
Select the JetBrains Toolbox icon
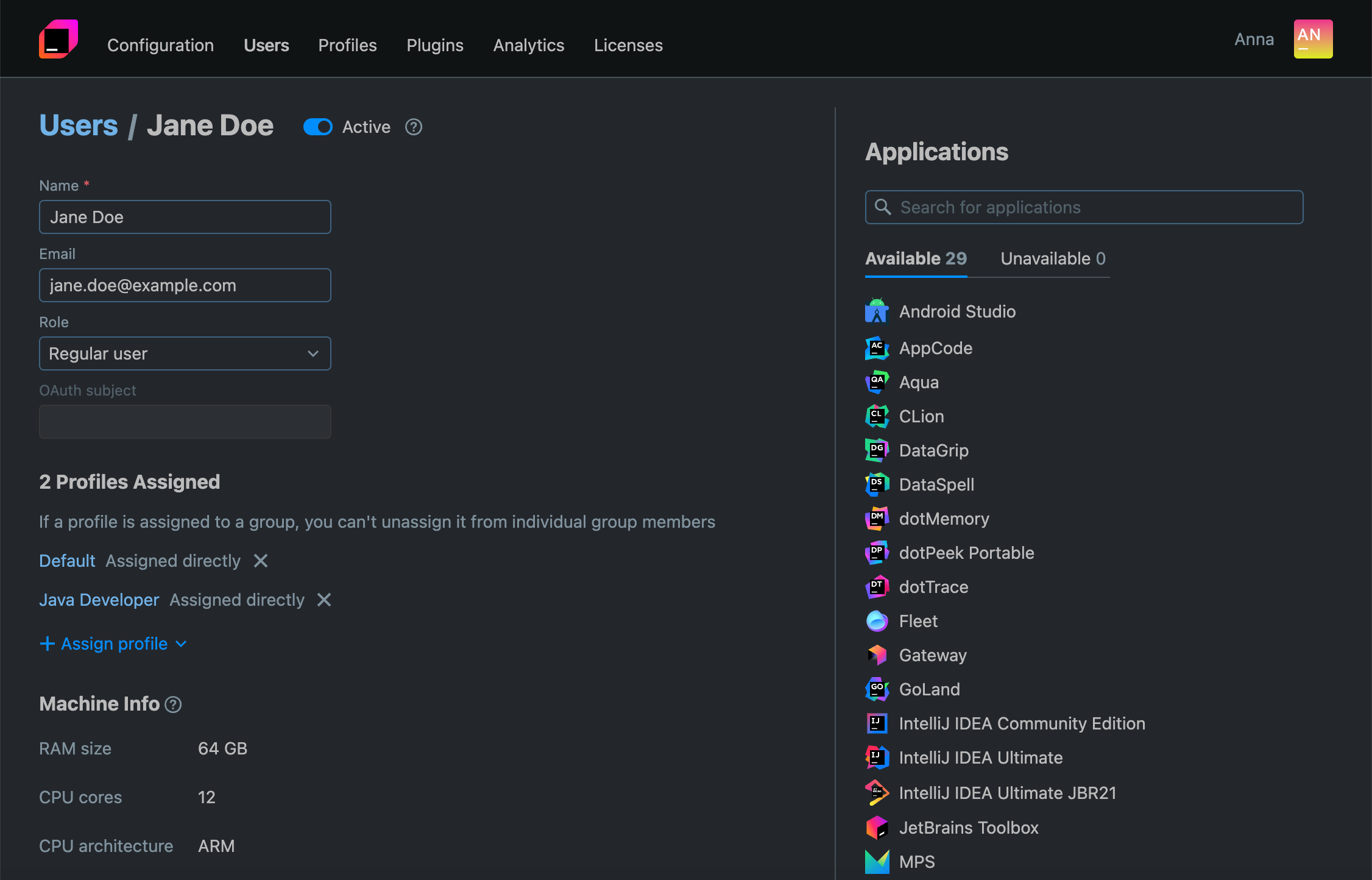(877, 828)
